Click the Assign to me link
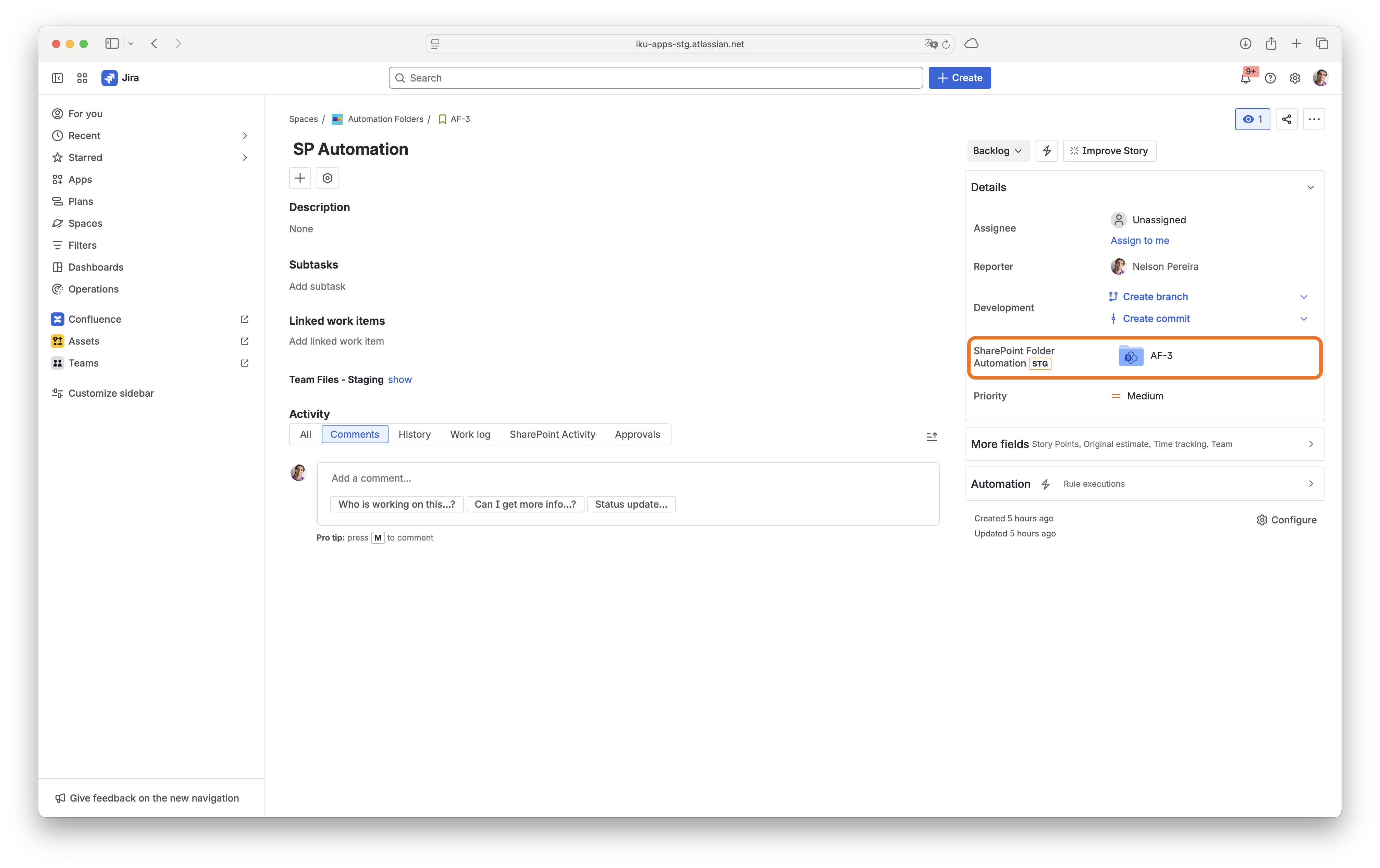The height and width of the screenshot is (868, 1380). pos(1139,240)
